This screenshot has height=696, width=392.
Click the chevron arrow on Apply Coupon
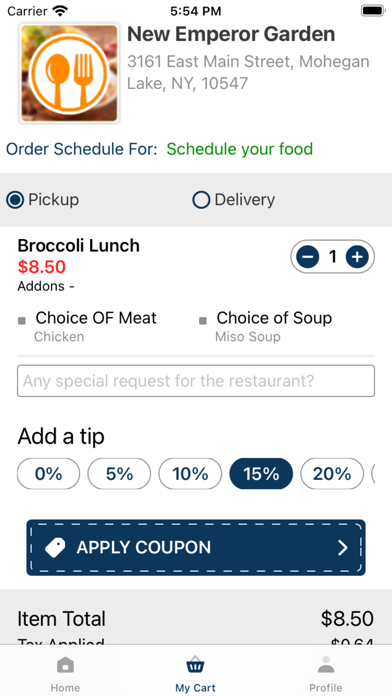(x=343, y=548)
